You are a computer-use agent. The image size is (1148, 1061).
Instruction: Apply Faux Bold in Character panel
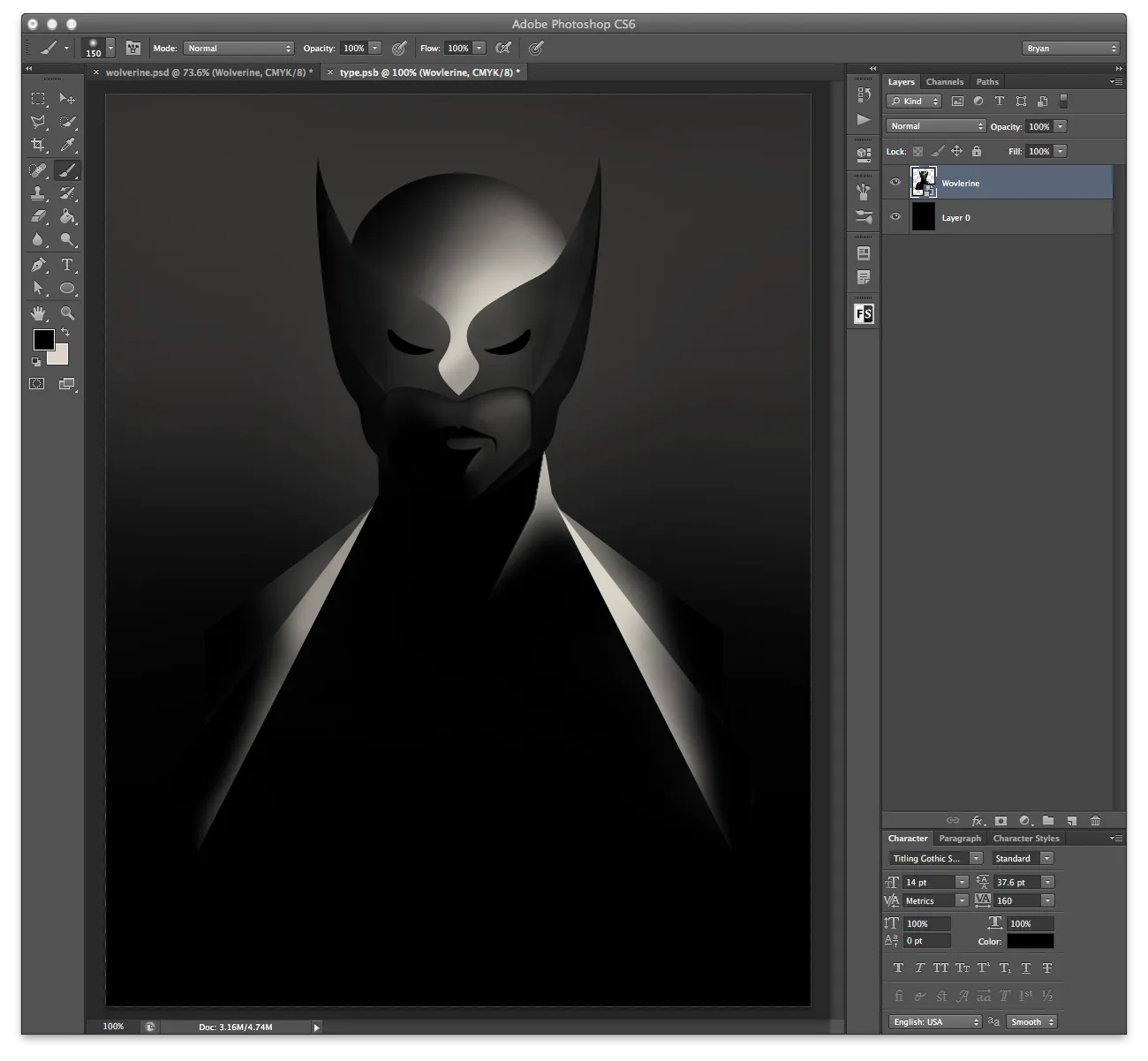click(898, 967)
